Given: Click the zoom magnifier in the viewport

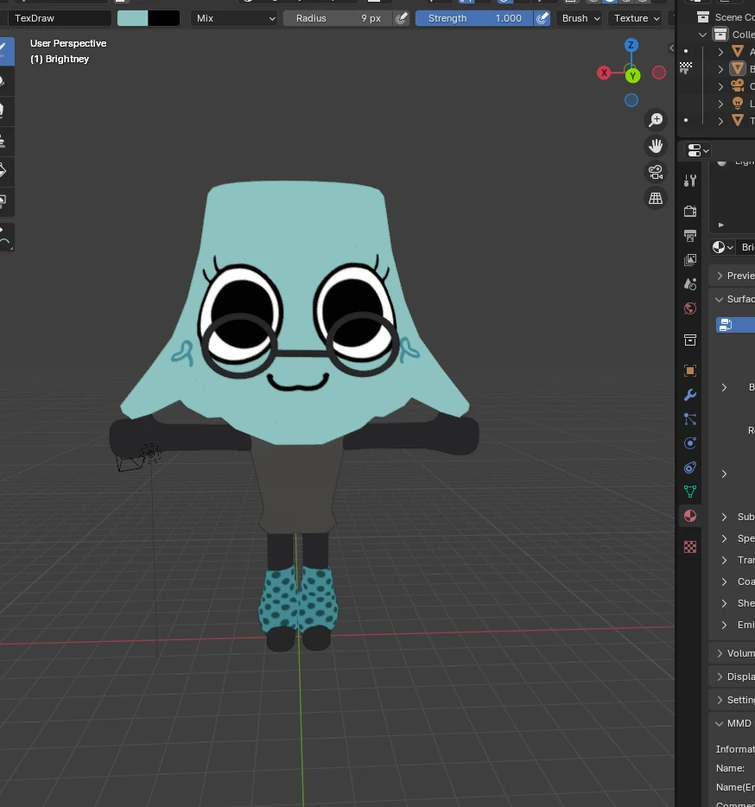Looking at the screenshot, I should pyautogui.click(x=656, y=120).
